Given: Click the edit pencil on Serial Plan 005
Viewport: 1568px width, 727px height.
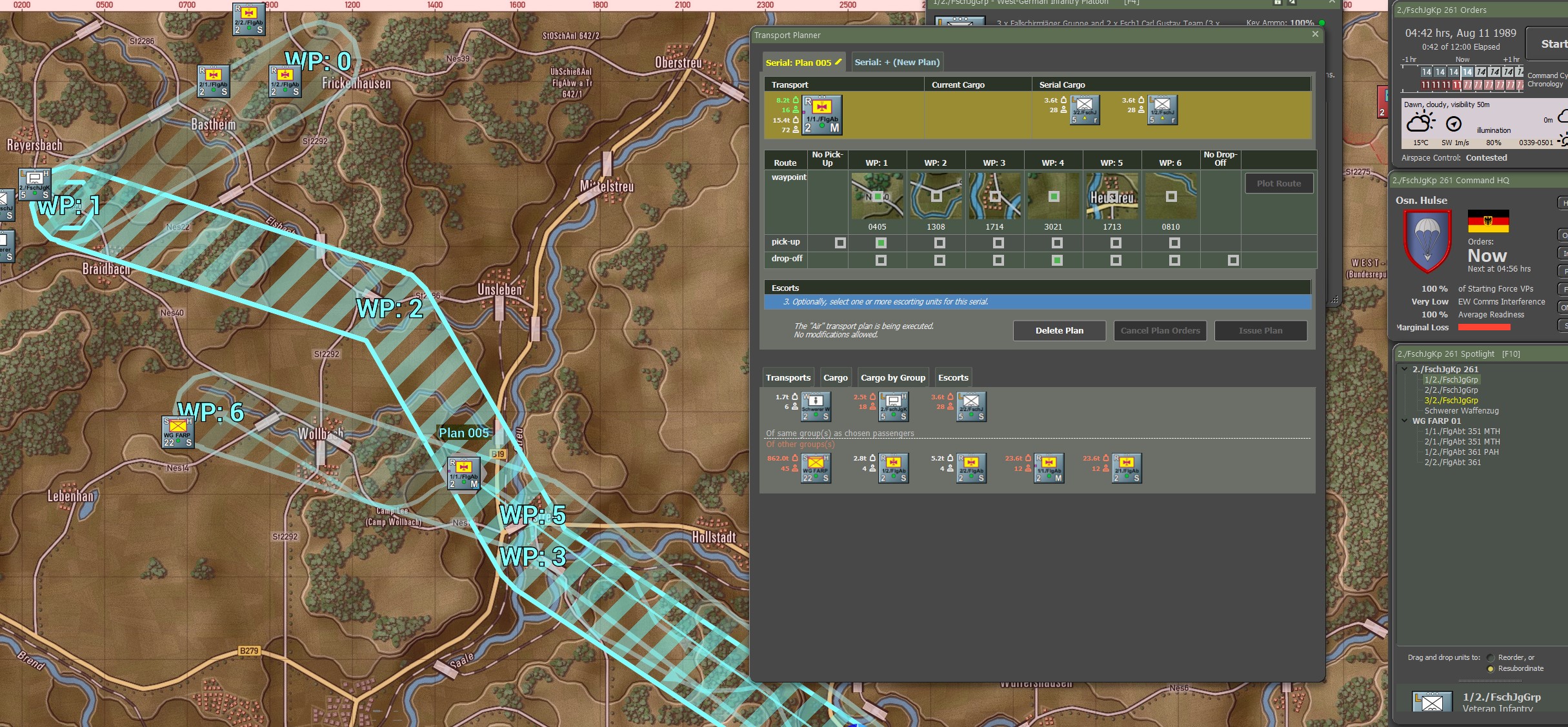Looking at the screenshot, I should coord(838,62).
